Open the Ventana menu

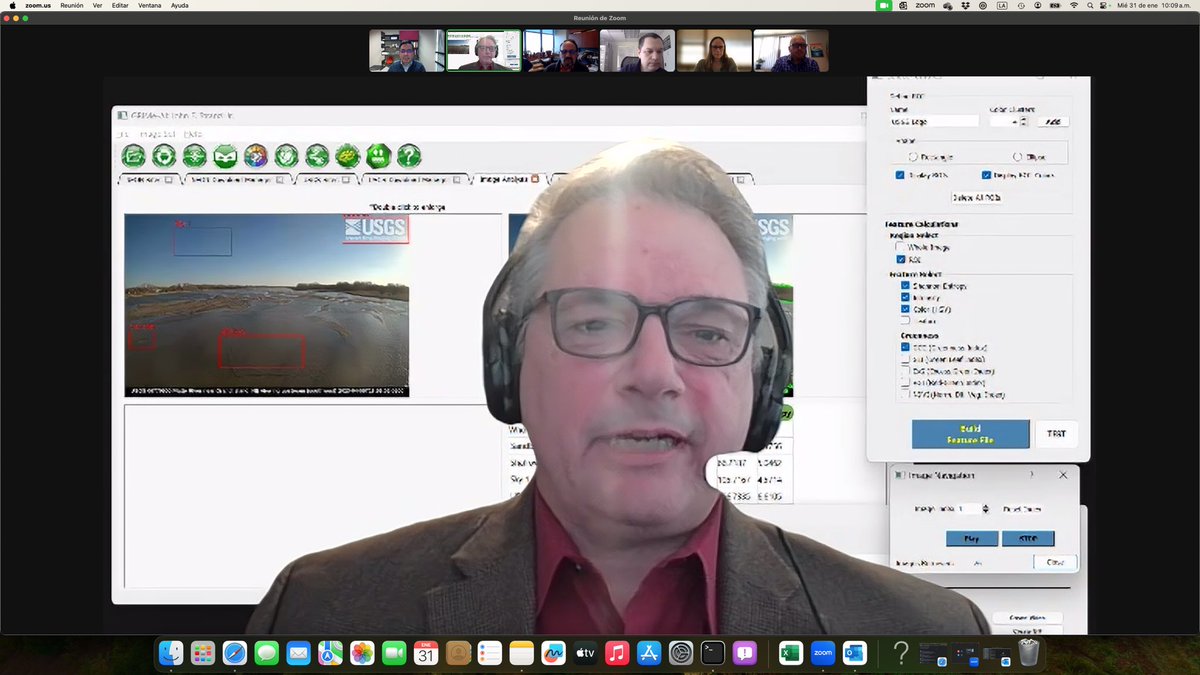(x=150, y=5)
